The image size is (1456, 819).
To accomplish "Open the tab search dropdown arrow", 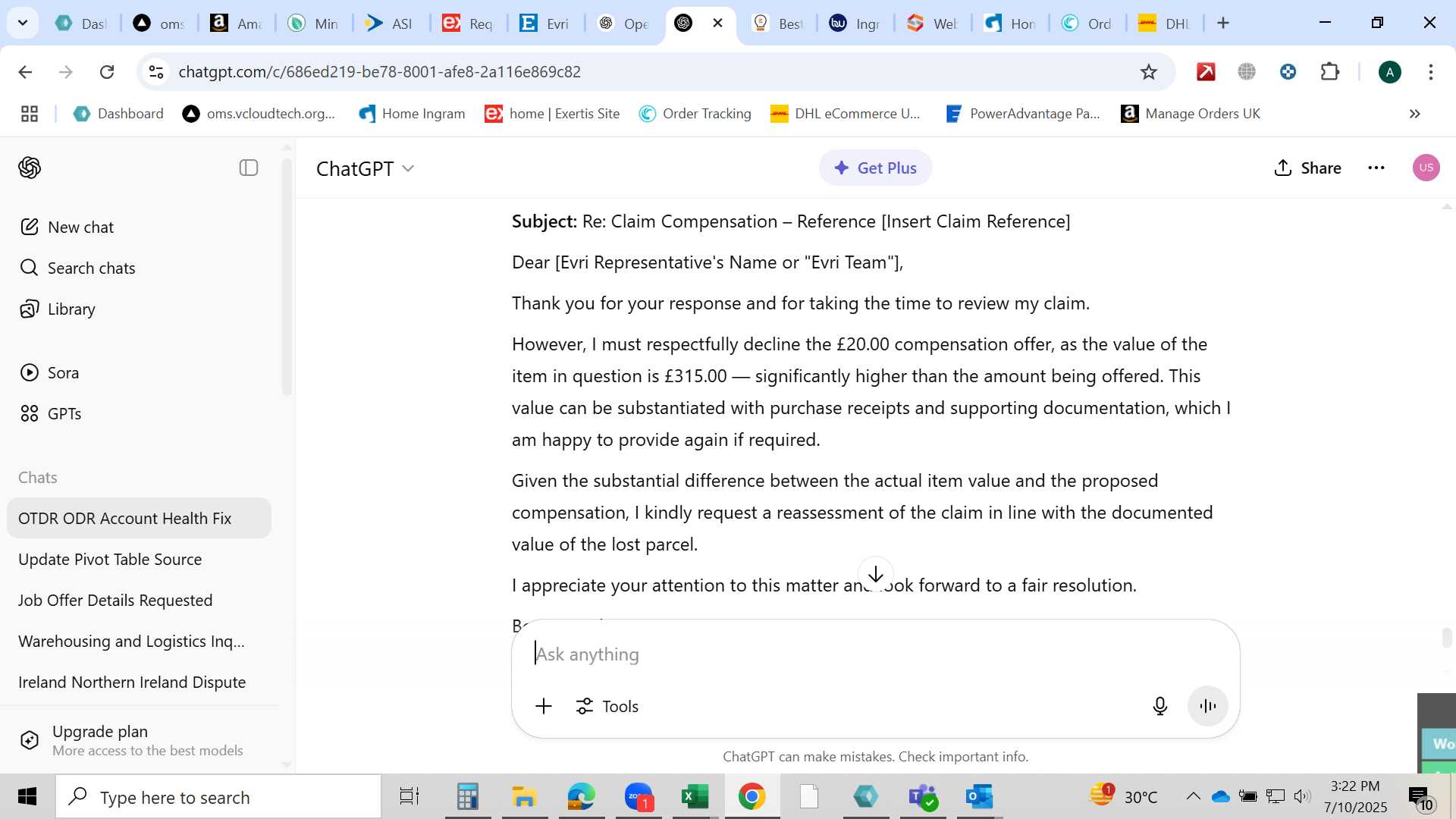I will tap(23, 23).
